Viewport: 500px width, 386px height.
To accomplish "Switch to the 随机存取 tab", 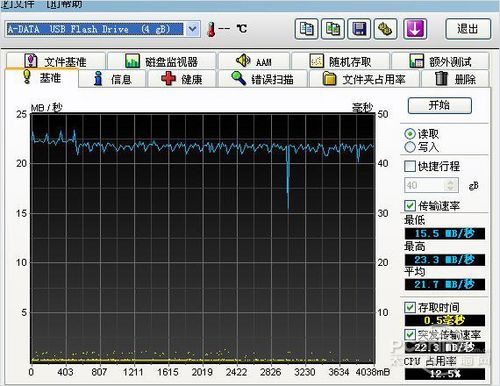I will click(x=341, y=61).
